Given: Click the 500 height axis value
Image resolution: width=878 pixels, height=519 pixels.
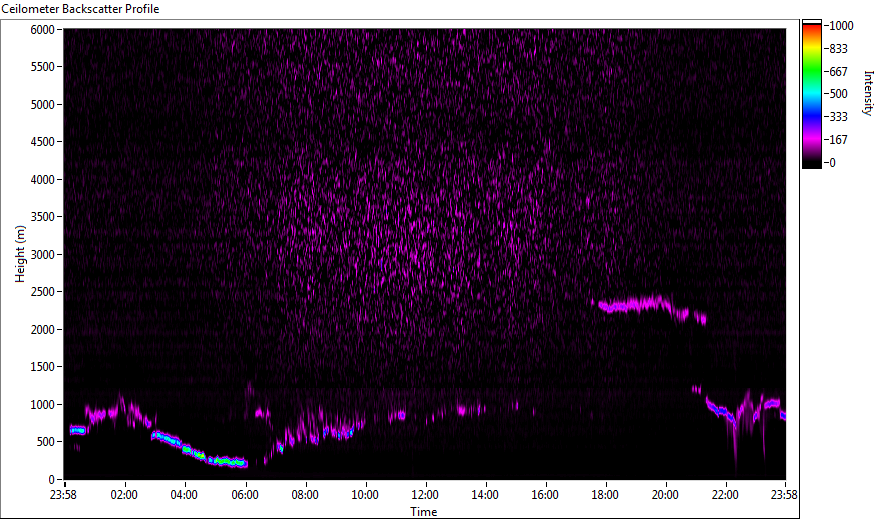Looking at the screenshot, I should [x=45, y=442].
